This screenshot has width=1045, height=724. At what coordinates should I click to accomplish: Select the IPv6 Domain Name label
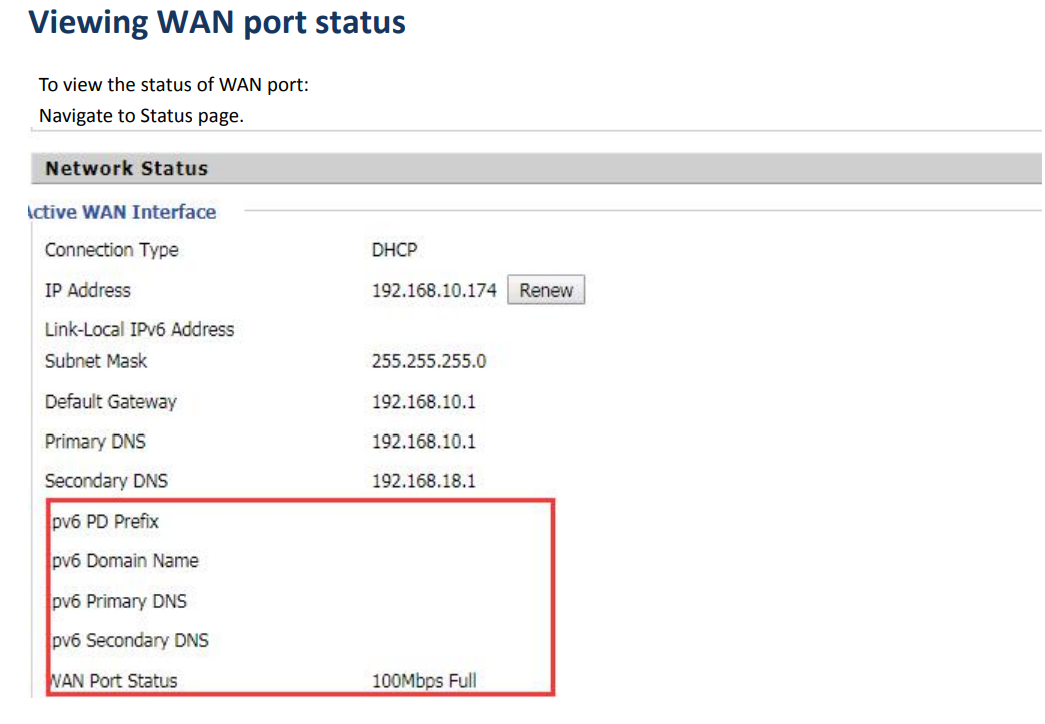click(x=125, y=561)
